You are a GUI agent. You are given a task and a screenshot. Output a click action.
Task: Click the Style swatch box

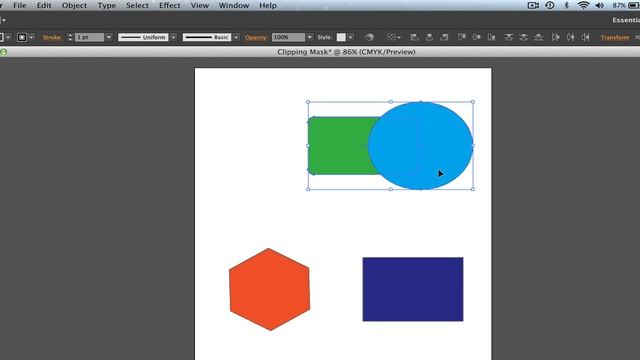(x=341, y=37)
